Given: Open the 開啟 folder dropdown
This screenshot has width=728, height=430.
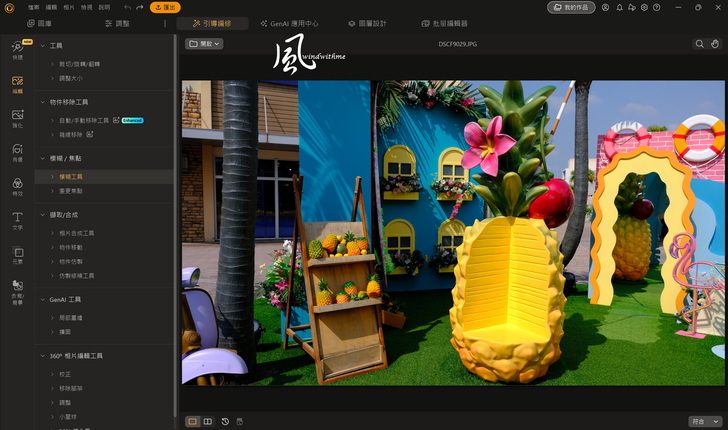Looking at the screenshot, I should pos(204,44).
